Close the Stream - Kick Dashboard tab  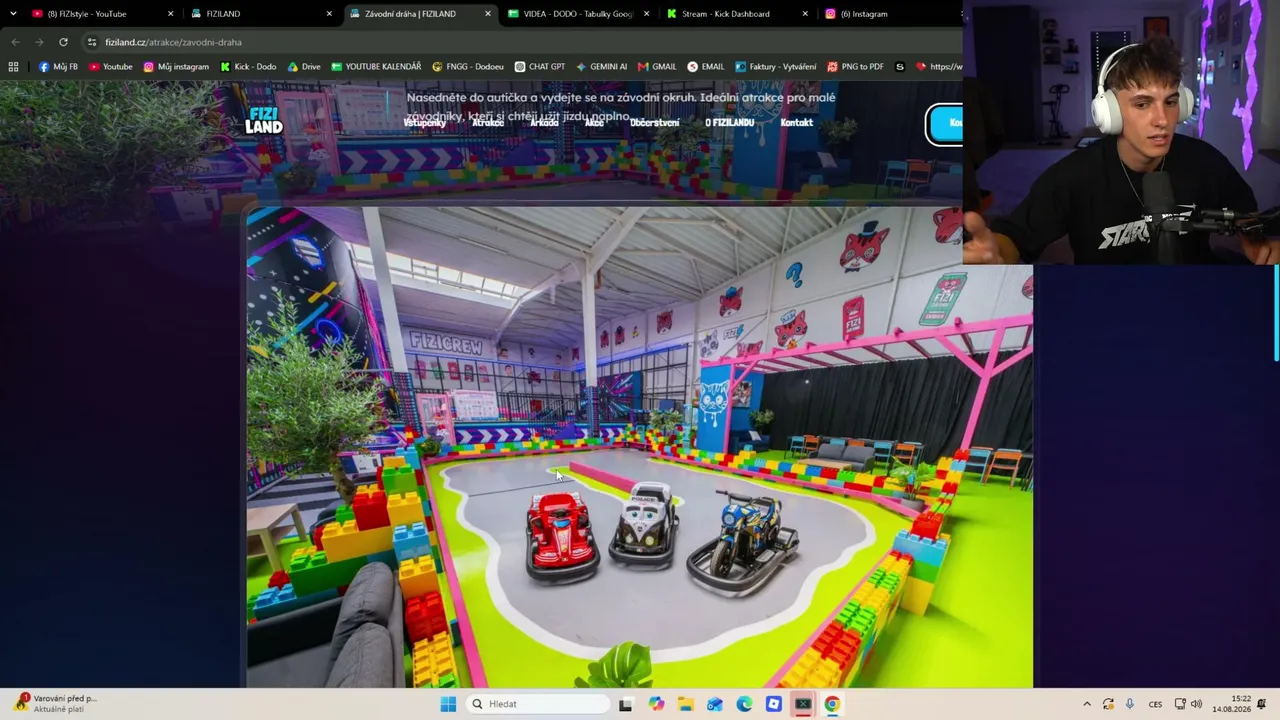pyautogui.click(x=805, y=14)
